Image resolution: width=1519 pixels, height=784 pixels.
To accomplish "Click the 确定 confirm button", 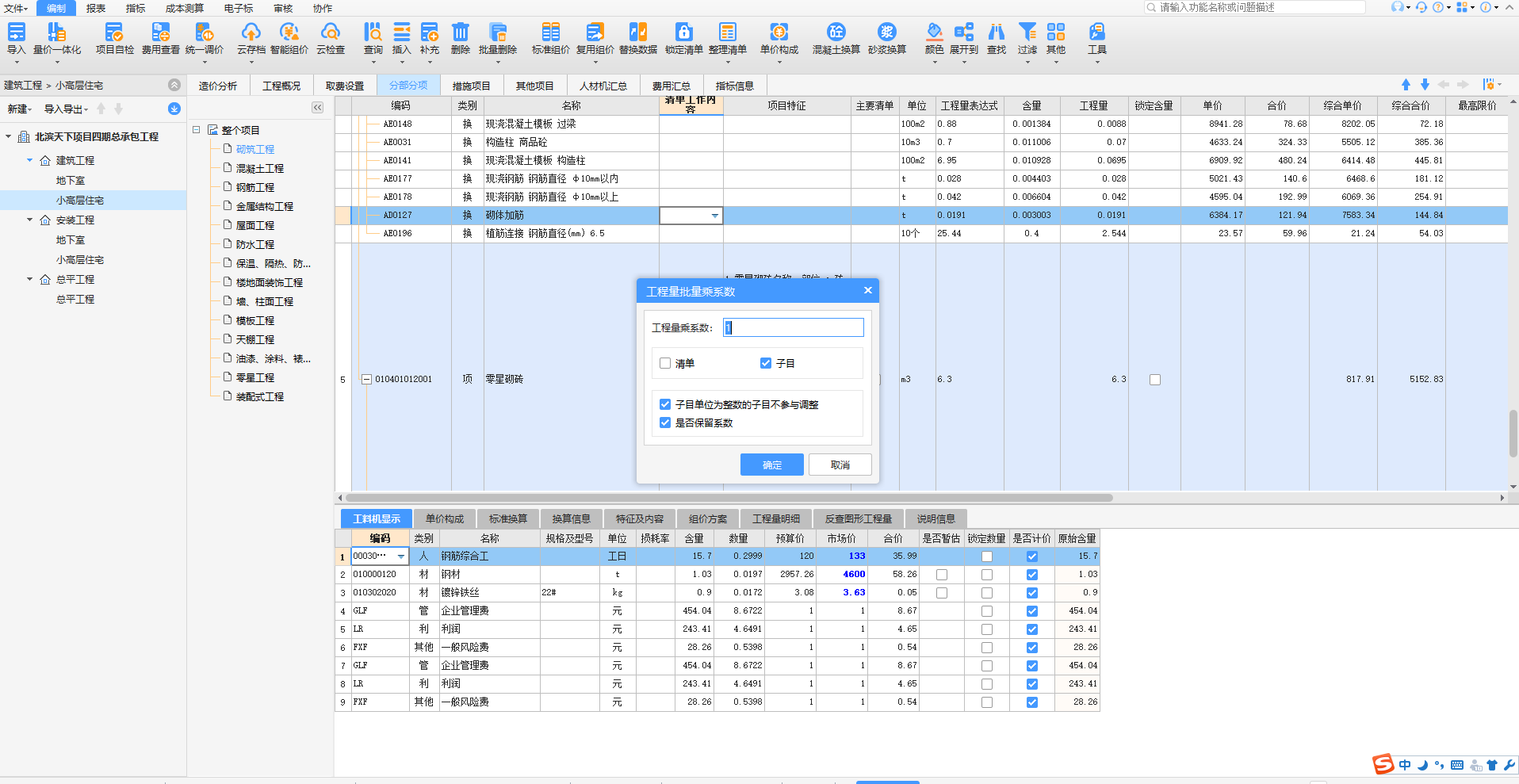I will click(x=772, y=465).
